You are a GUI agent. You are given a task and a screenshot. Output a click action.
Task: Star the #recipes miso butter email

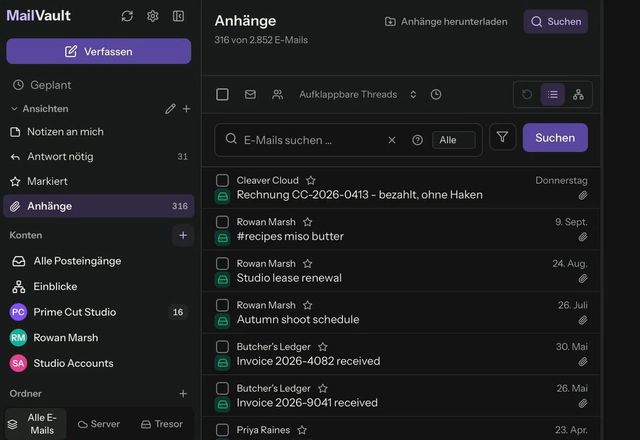point(308,222)
